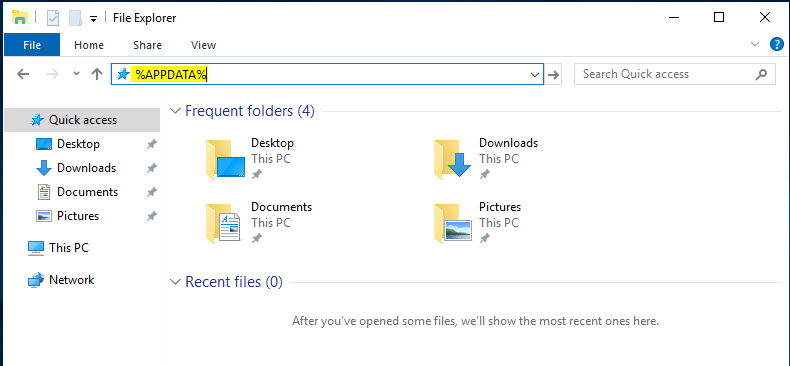The width and height of the screenshot is (790, 366).
Task: Click the Help question mark icon
Action: tap(776, 44)
